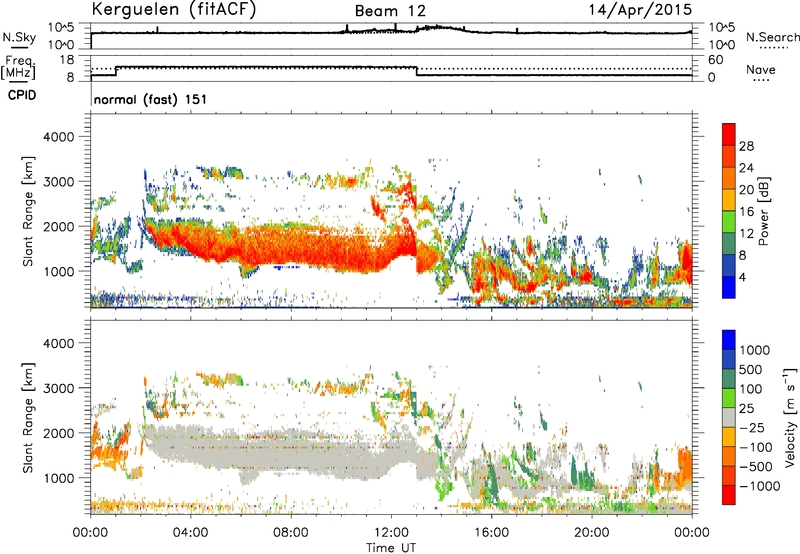The width and height of the screenshot is (800, 554).
Task: Click the gray segment of velocity colorbar
Action: [729, 418]
